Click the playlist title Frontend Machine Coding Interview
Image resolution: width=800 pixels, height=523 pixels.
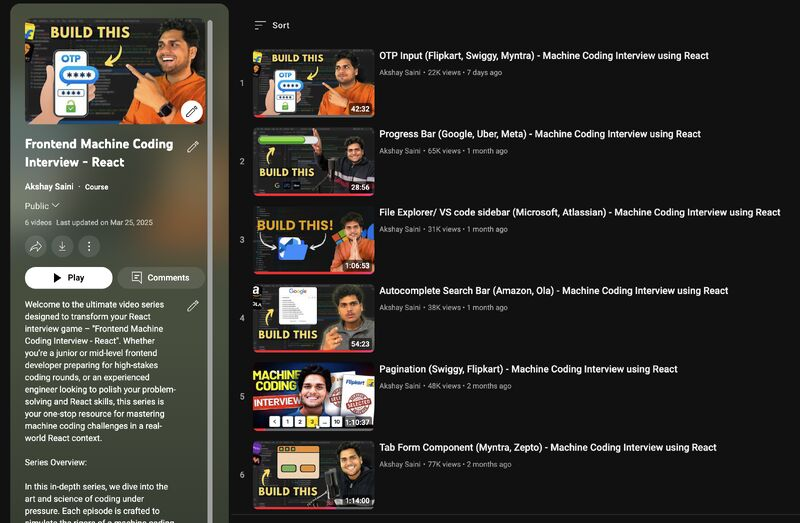tap(99, 153)
